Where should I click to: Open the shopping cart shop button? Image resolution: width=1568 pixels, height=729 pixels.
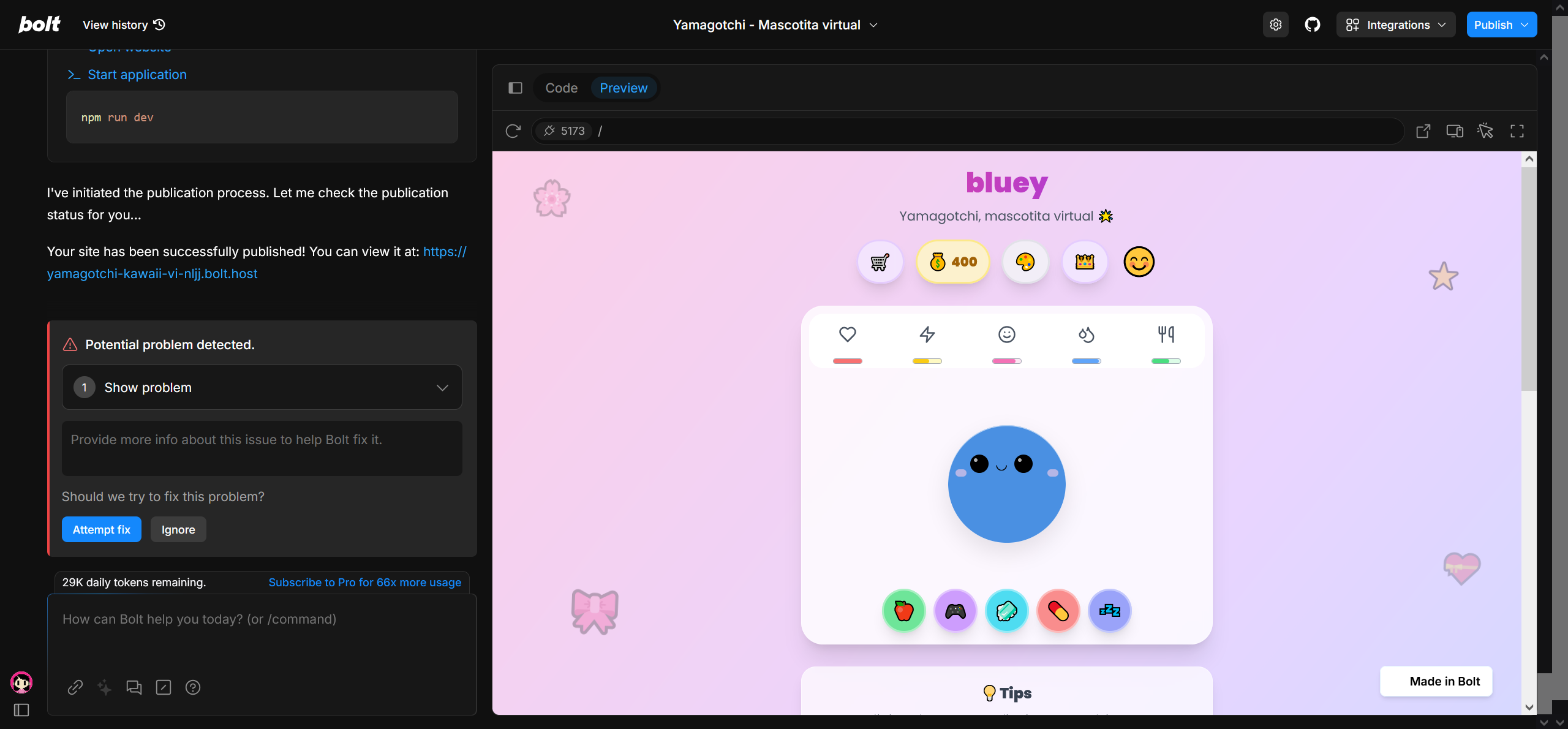880,262
